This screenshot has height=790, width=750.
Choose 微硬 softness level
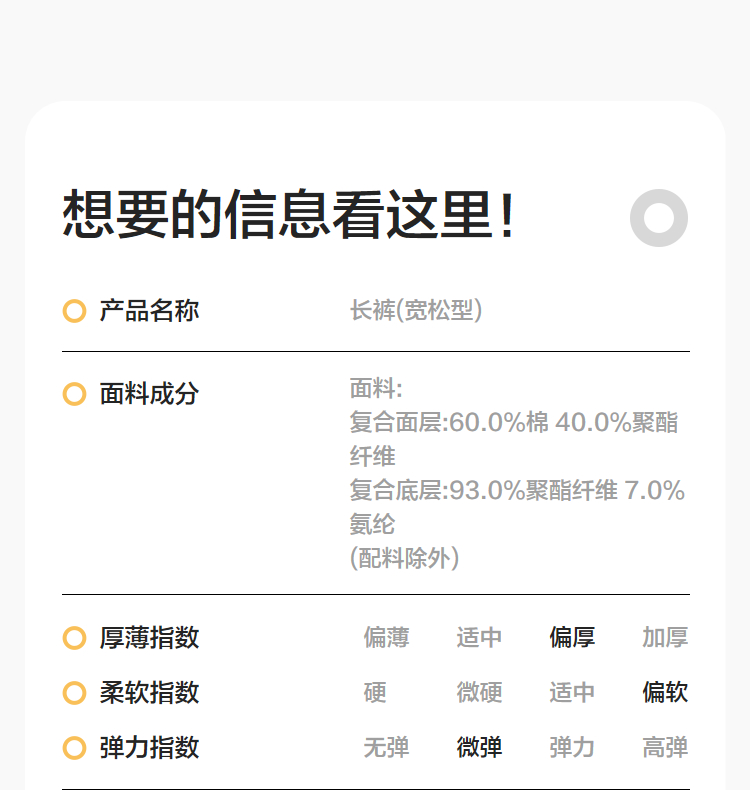(x=479, y=693)
